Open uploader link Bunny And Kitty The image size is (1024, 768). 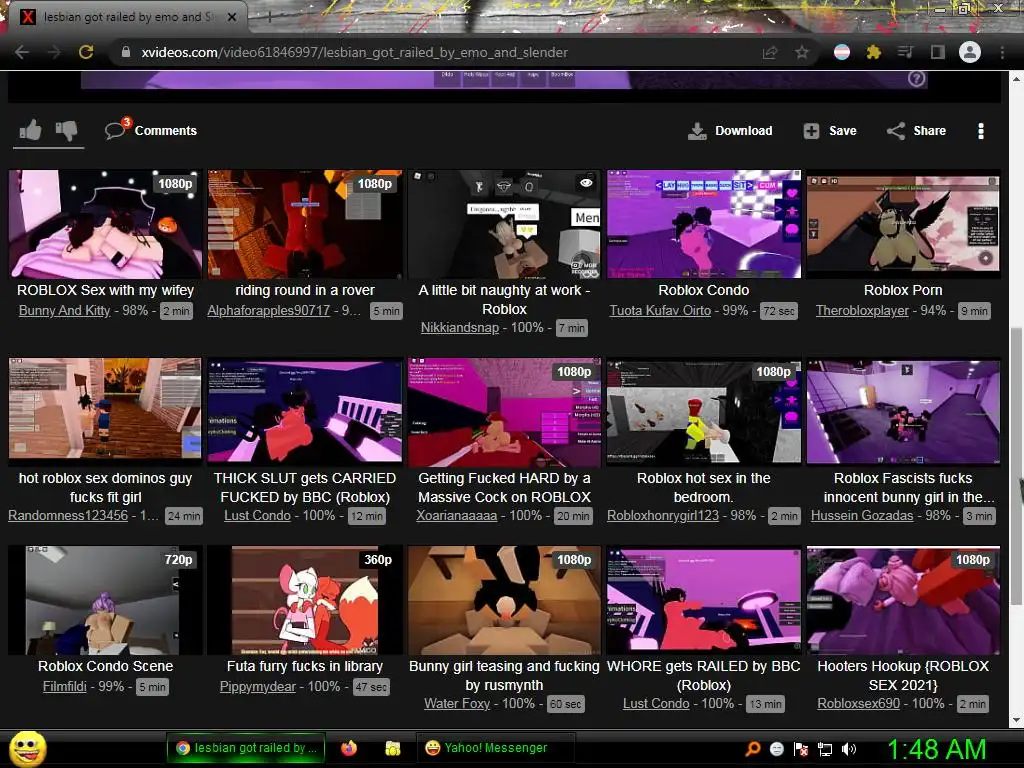click(x=65, y=311)
